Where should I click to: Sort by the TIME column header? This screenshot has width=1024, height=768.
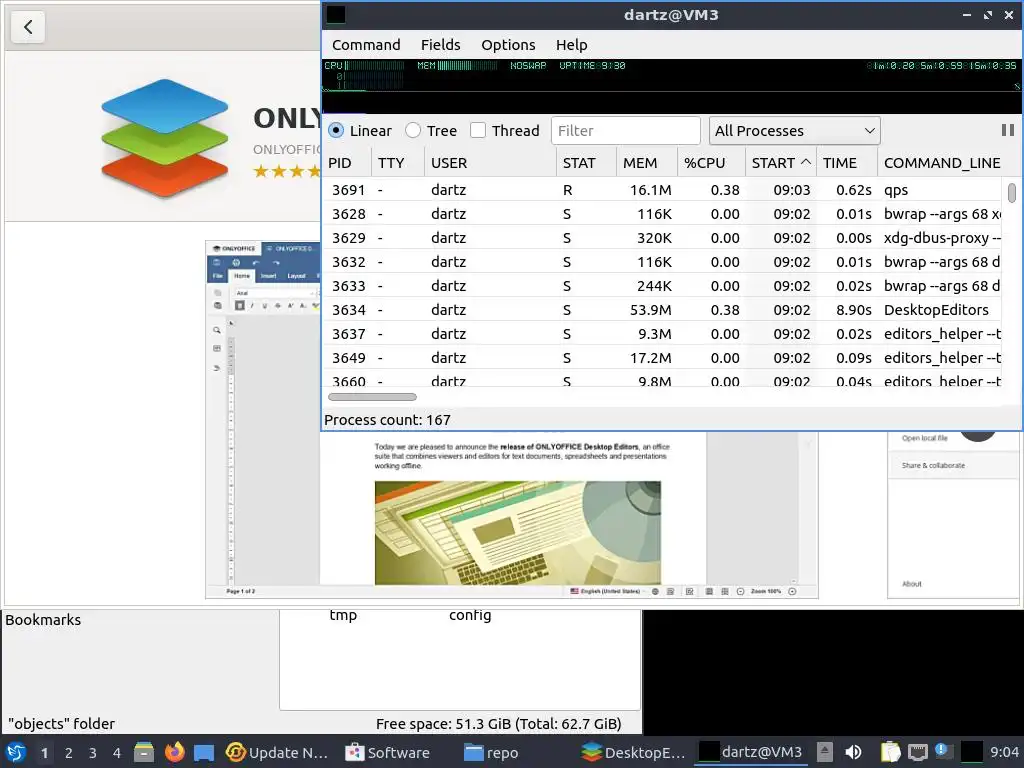[846, 163]
